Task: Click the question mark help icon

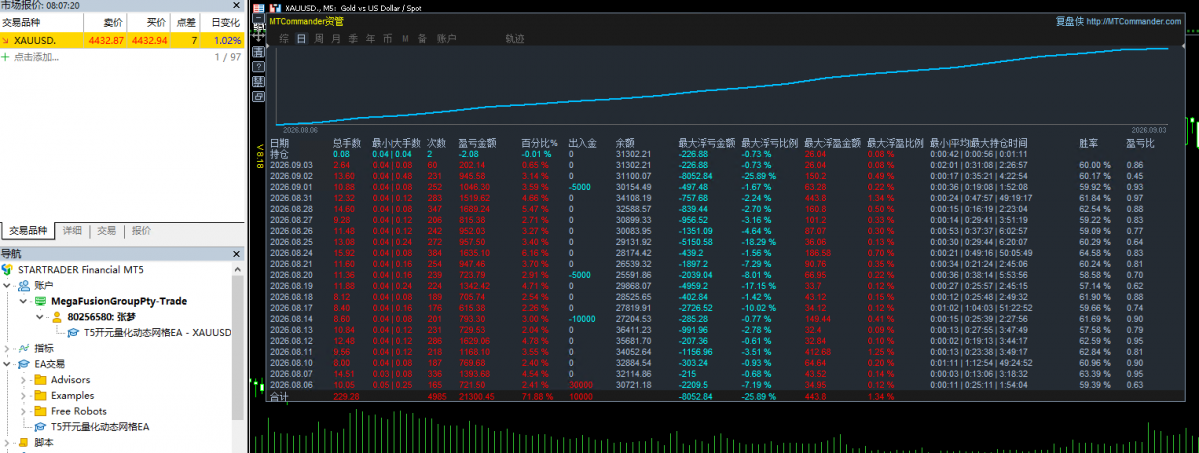Action: coord(258,67)
